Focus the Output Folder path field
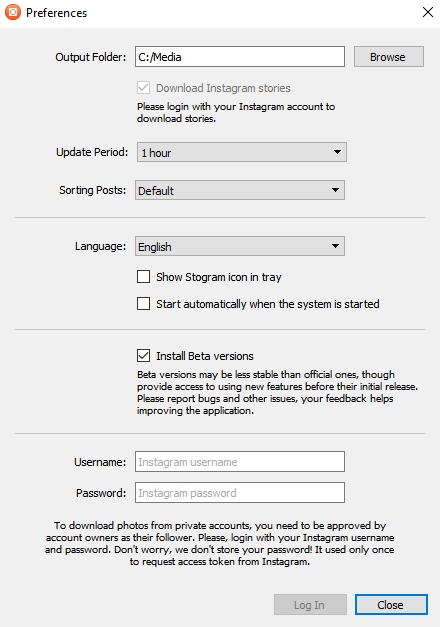This screenshot has width=440, height=627. point(240,56)
